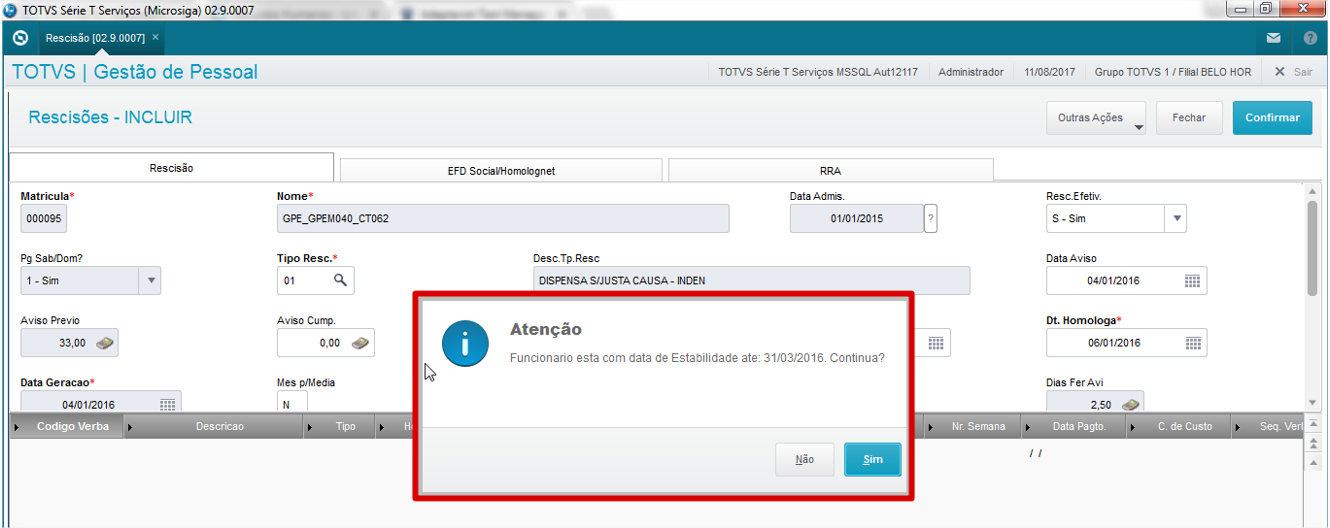The image size is (1330, 528).
Task: Click the Dias Fer Avi calculator icon
Action: pos(1130,405)
